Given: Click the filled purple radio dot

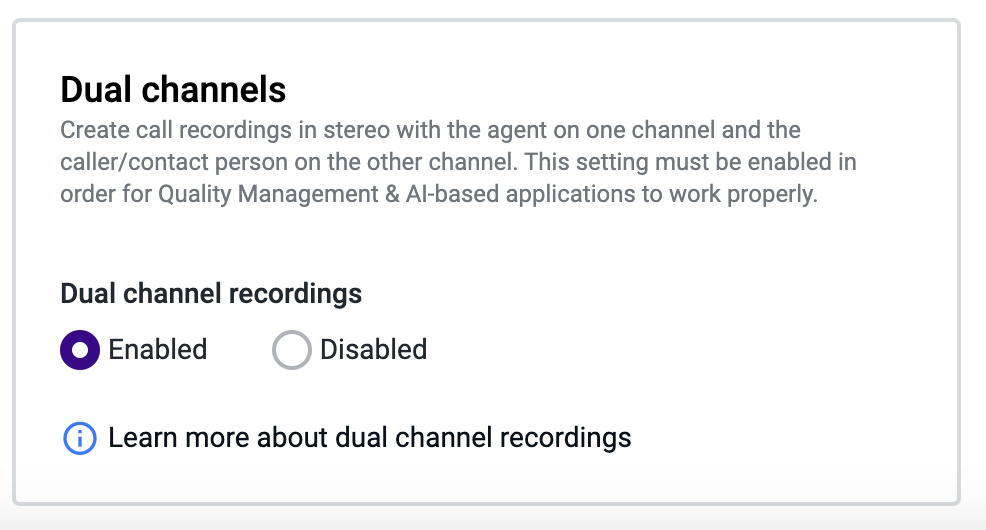Looking at the screenshot, I should point(80,350).
